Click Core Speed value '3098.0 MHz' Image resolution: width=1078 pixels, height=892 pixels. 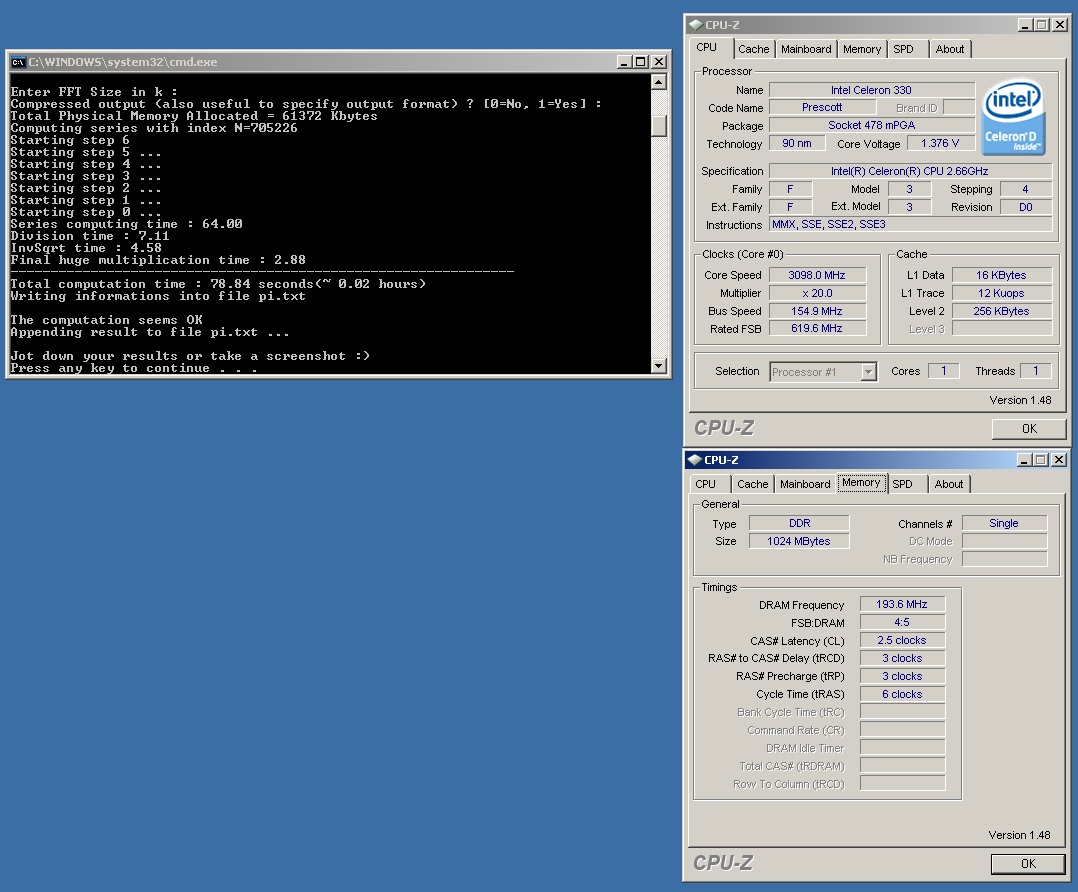817,275
